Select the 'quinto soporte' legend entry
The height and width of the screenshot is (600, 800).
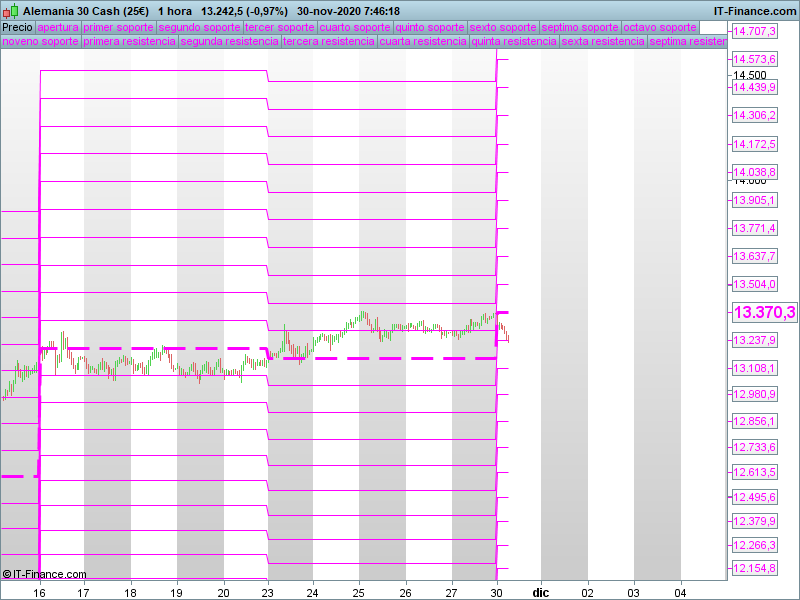pos(430,27)
